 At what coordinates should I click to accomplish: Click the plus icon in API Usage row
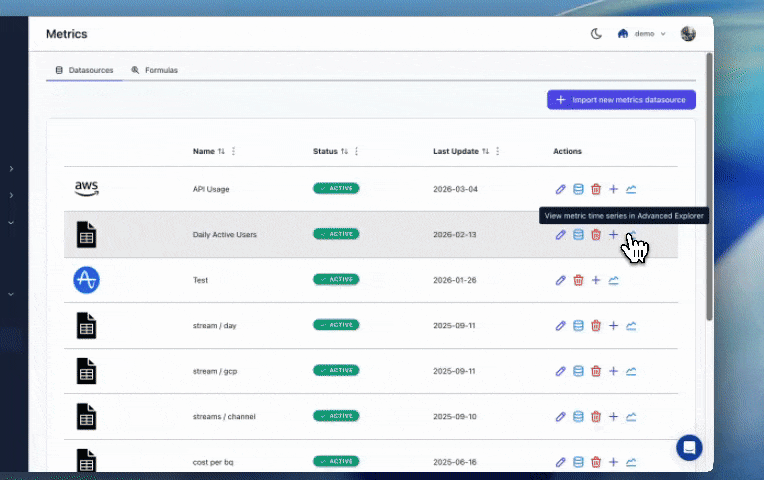click(x=613, y=189)
